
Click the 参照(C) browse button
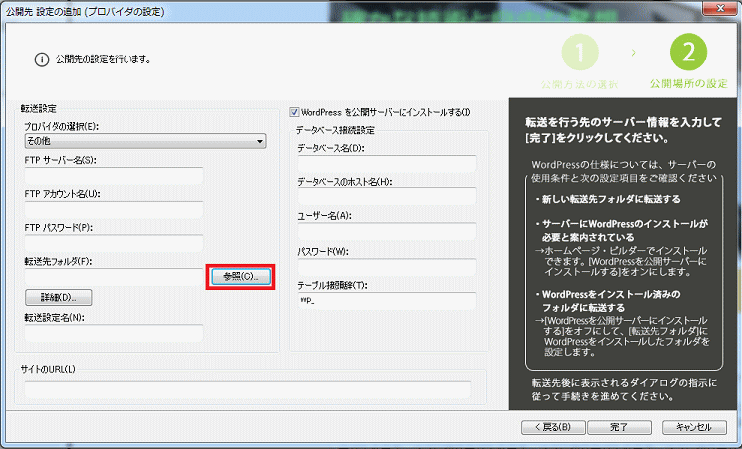click(240, 276)
